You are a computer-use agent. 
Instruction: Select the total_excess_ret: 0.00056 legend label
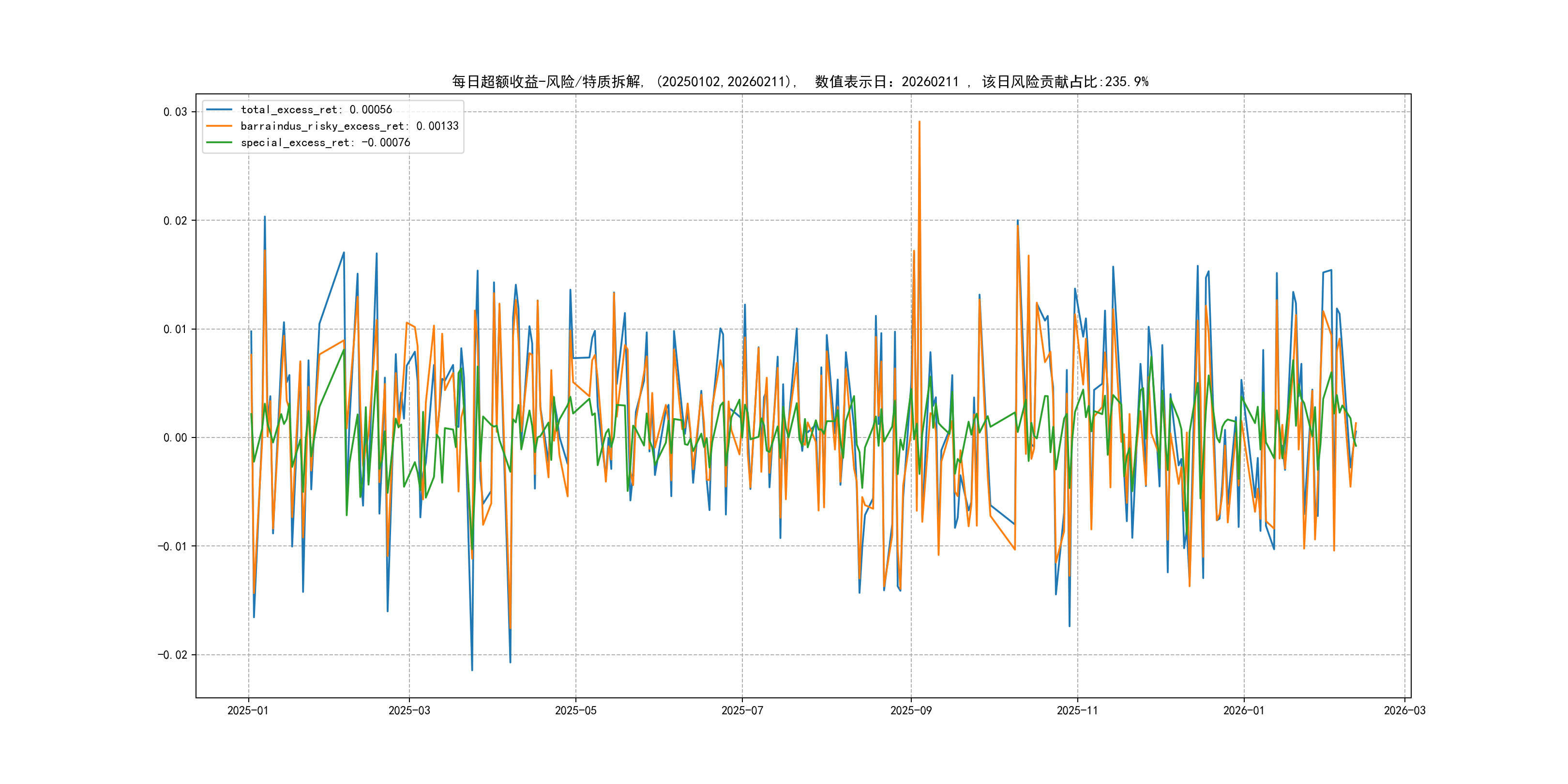click(316, 109)
